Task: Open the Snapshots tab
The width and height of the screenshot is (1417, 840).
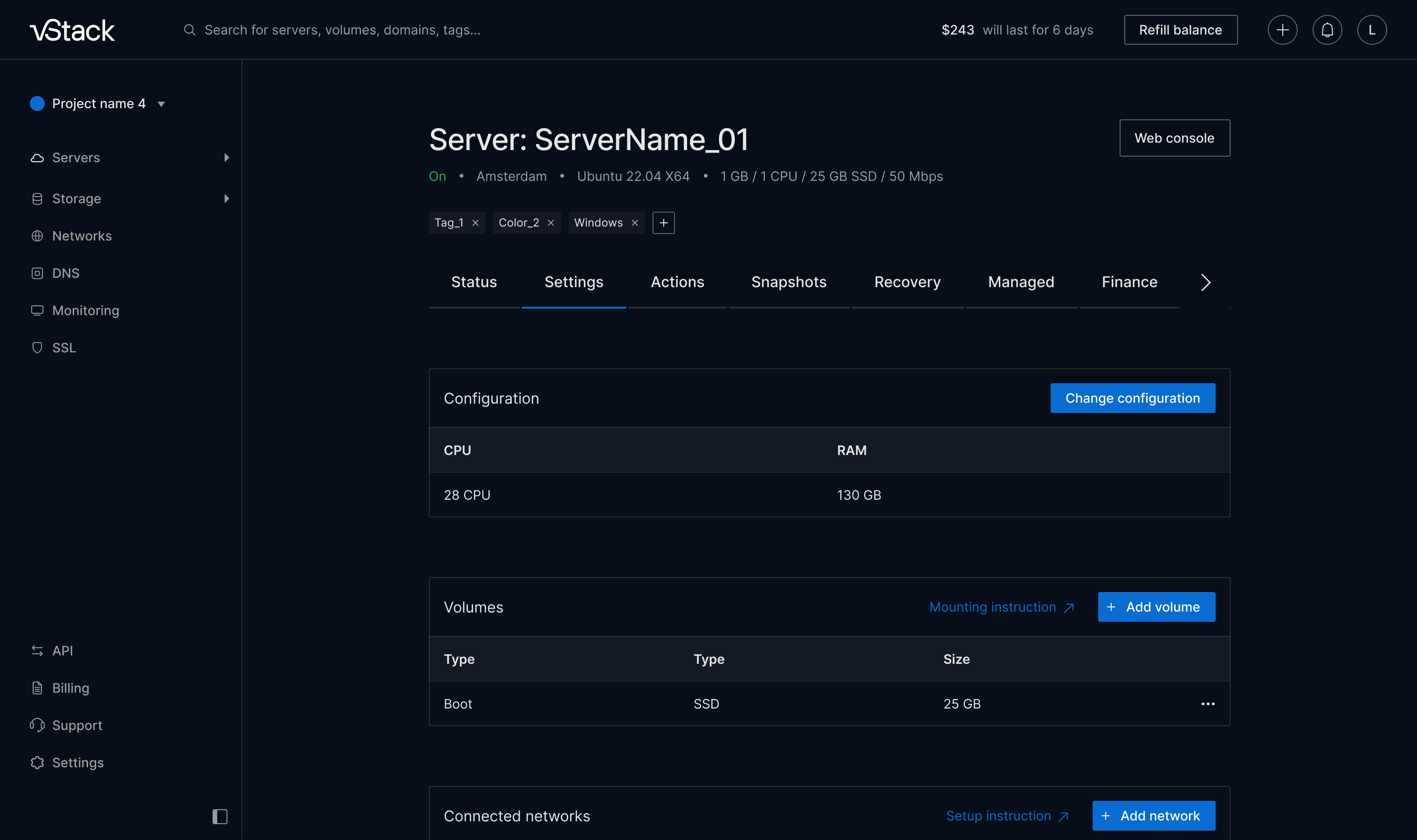Action: [789, 282]
